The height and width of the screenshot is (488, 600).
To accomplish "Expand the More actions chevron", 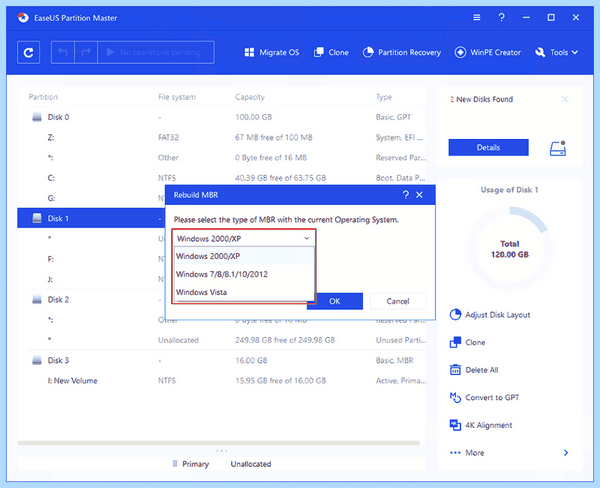I will tap(566, 453).
